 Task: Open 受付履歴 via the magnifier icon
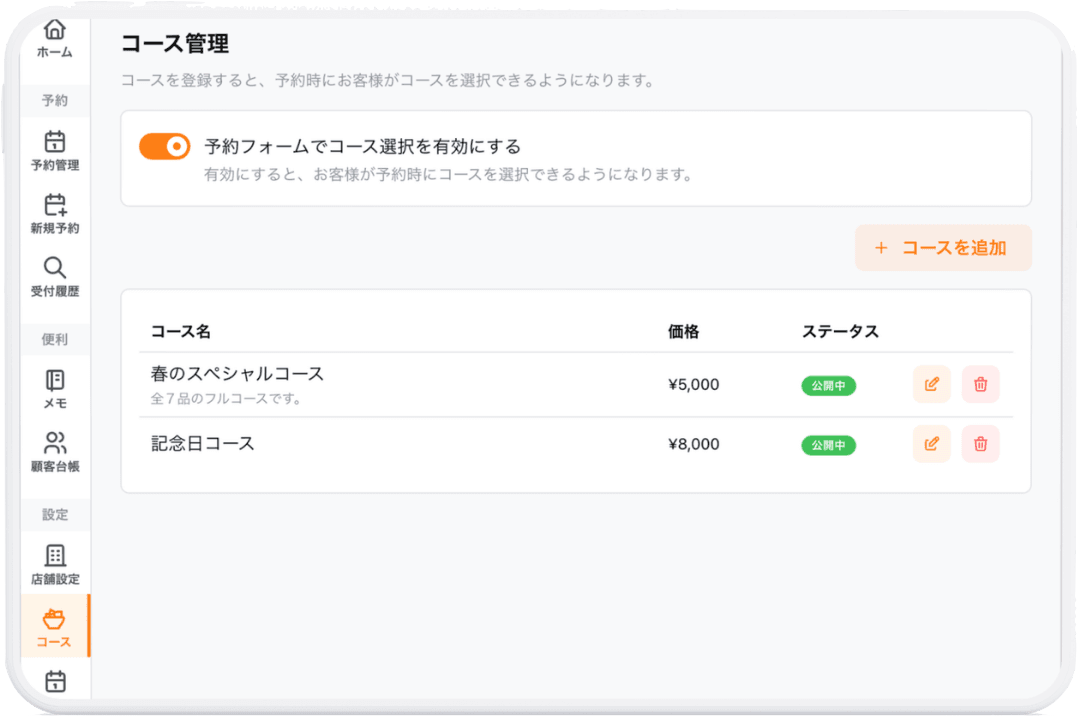(x=55, y=268)
